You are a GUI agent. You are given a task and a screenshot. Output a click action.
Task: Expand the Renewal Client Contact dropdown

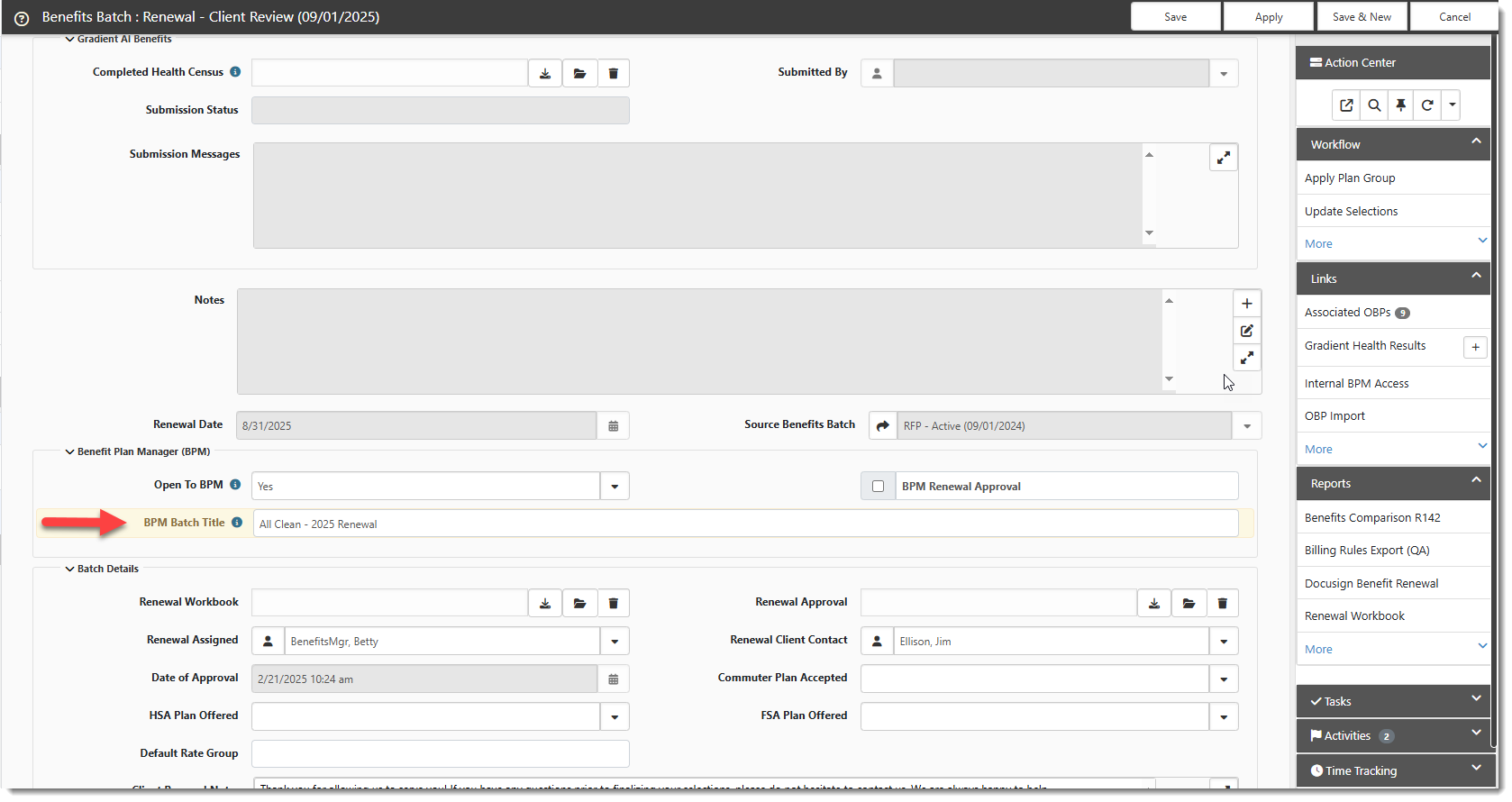[x=1224, y=642]
